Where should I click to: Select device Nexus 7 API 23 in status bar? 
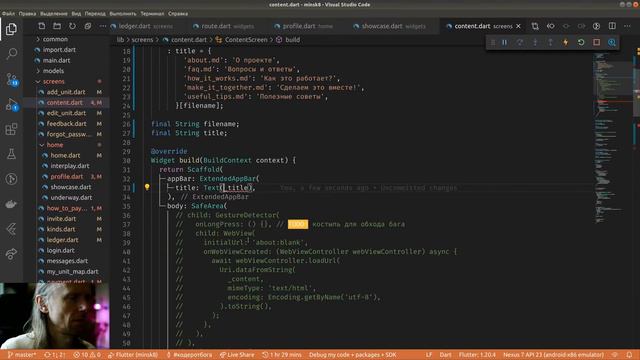tap(553, 355)
